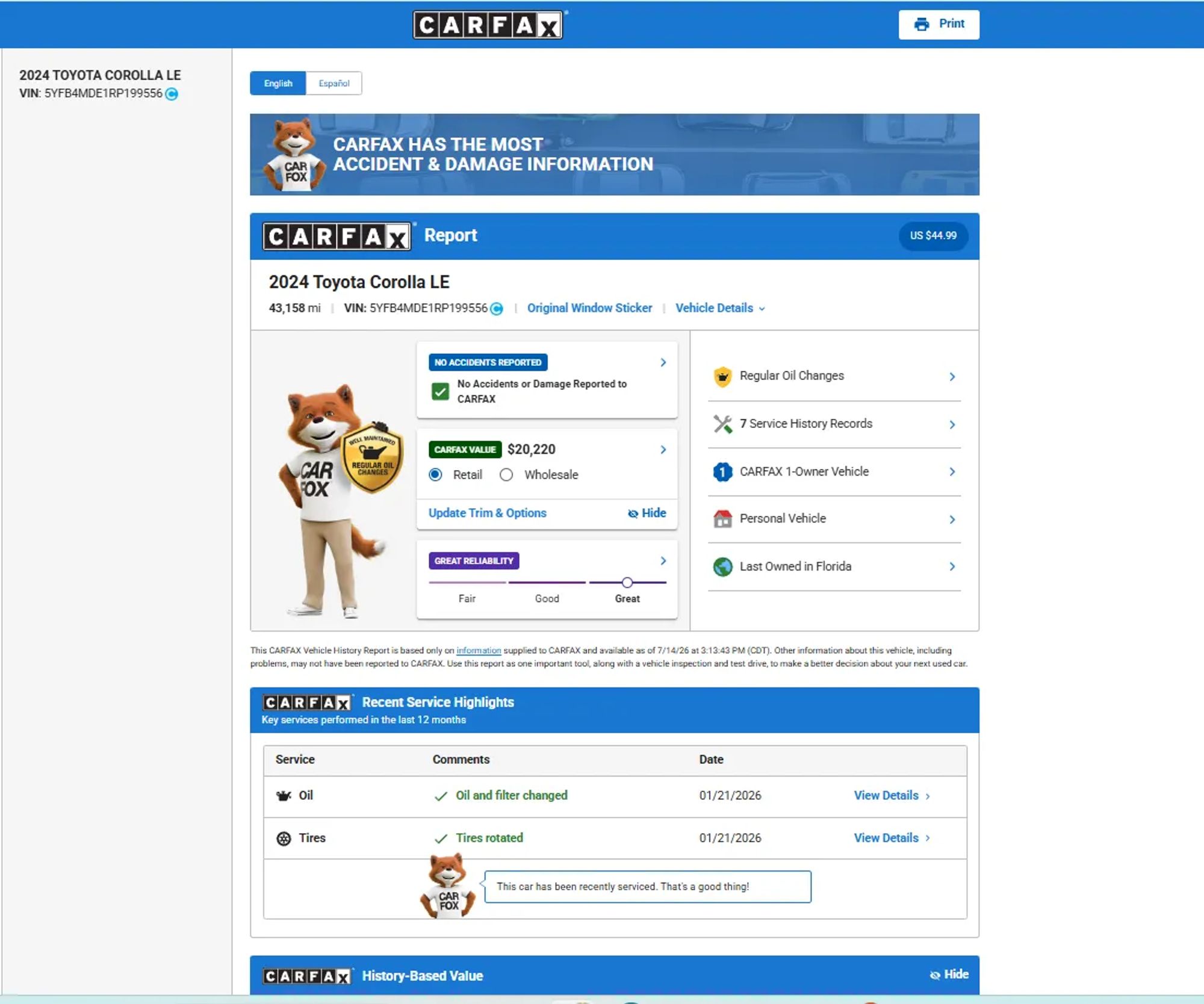This screenshot has width=1204, height=1004.
Task: Click the NO ACCIDENTS REPORTED badge
Action: pyautogui.click(x=488, y=362)
